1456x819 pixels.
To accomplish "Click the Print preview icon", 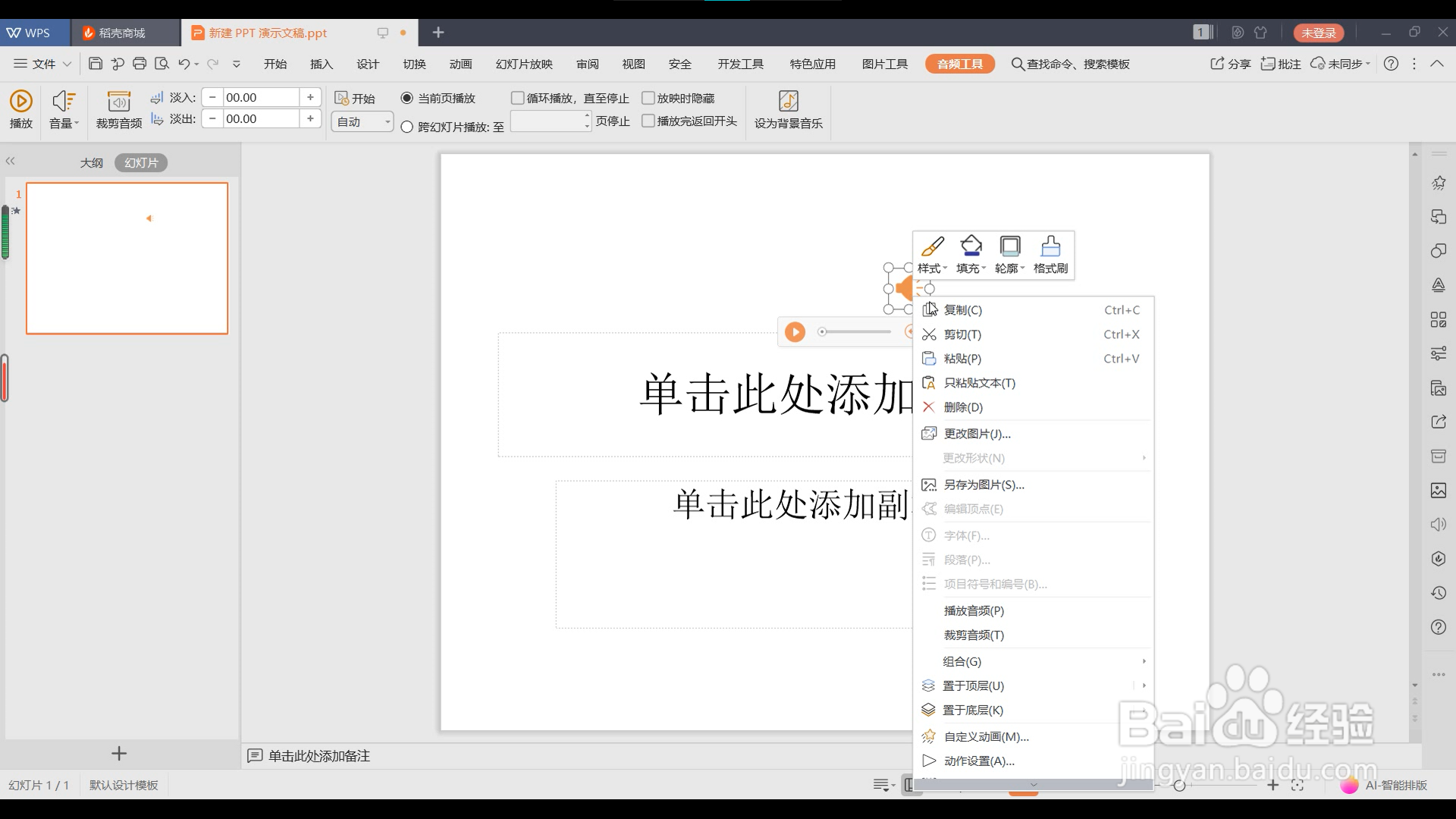I will pyautogui.click(x=162, y=64).
